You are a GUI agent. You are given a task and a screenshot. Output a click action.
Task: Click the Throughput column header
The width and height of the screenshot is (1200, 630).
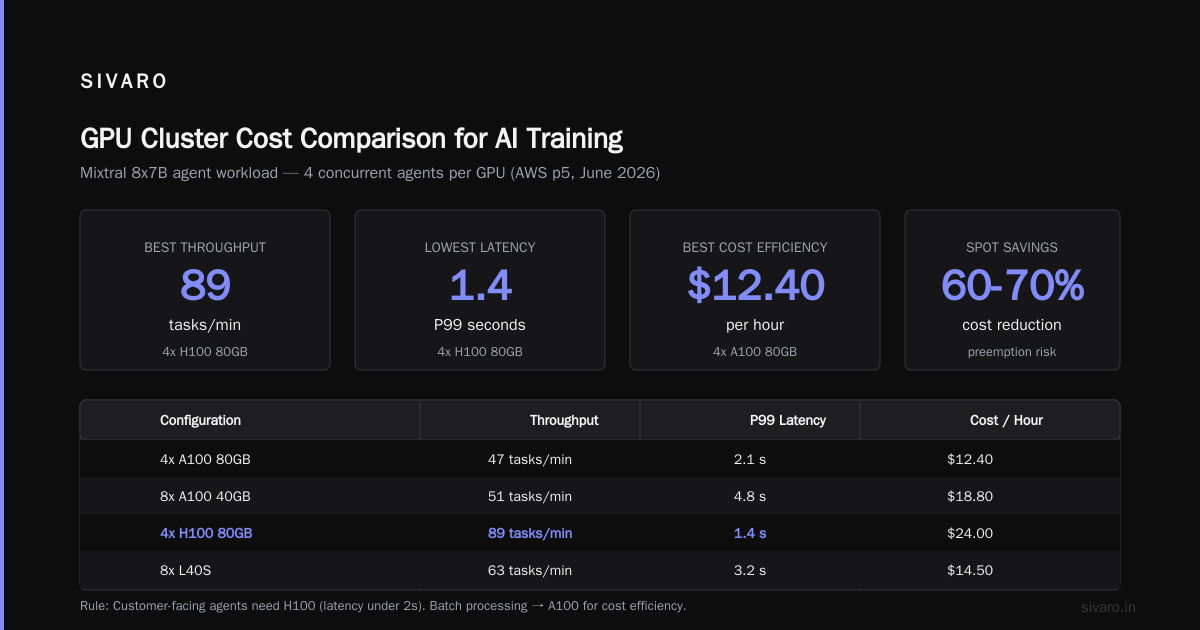pyautogui.click(x=564, y=420)
